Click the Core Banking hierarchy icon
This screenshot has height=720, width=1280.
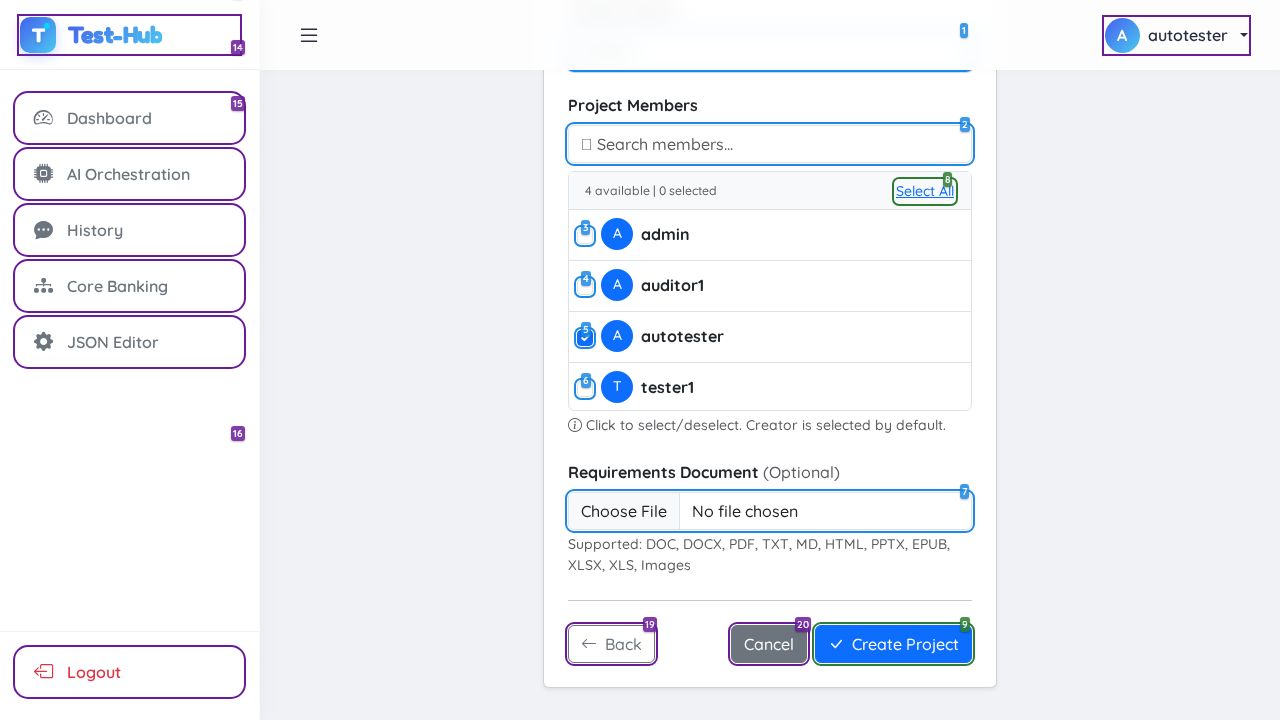point(43,286)
